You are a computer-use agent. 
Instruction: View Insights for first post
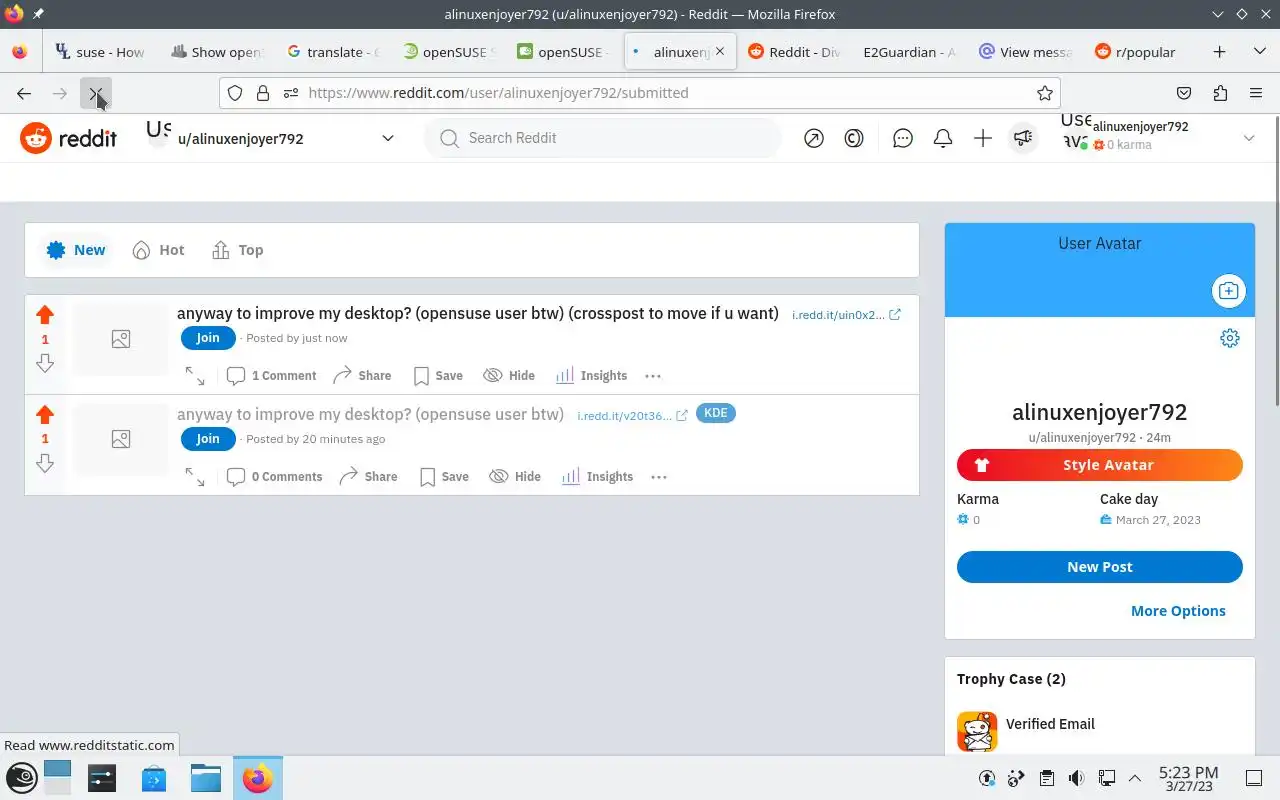pos(591,376)
